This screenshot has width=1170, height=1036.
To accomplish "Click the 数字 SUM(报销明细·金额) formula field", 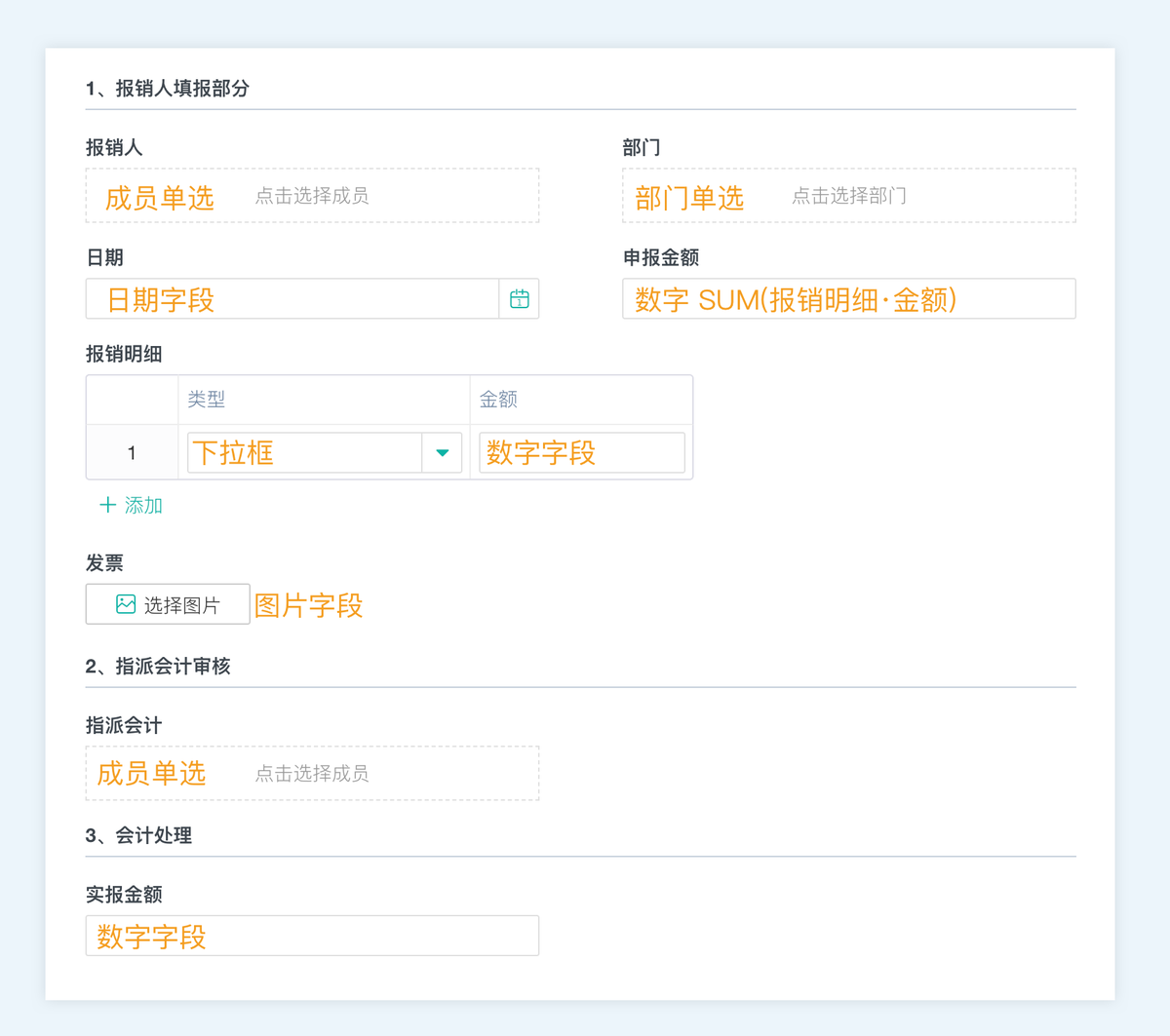I will coord(848,299).
